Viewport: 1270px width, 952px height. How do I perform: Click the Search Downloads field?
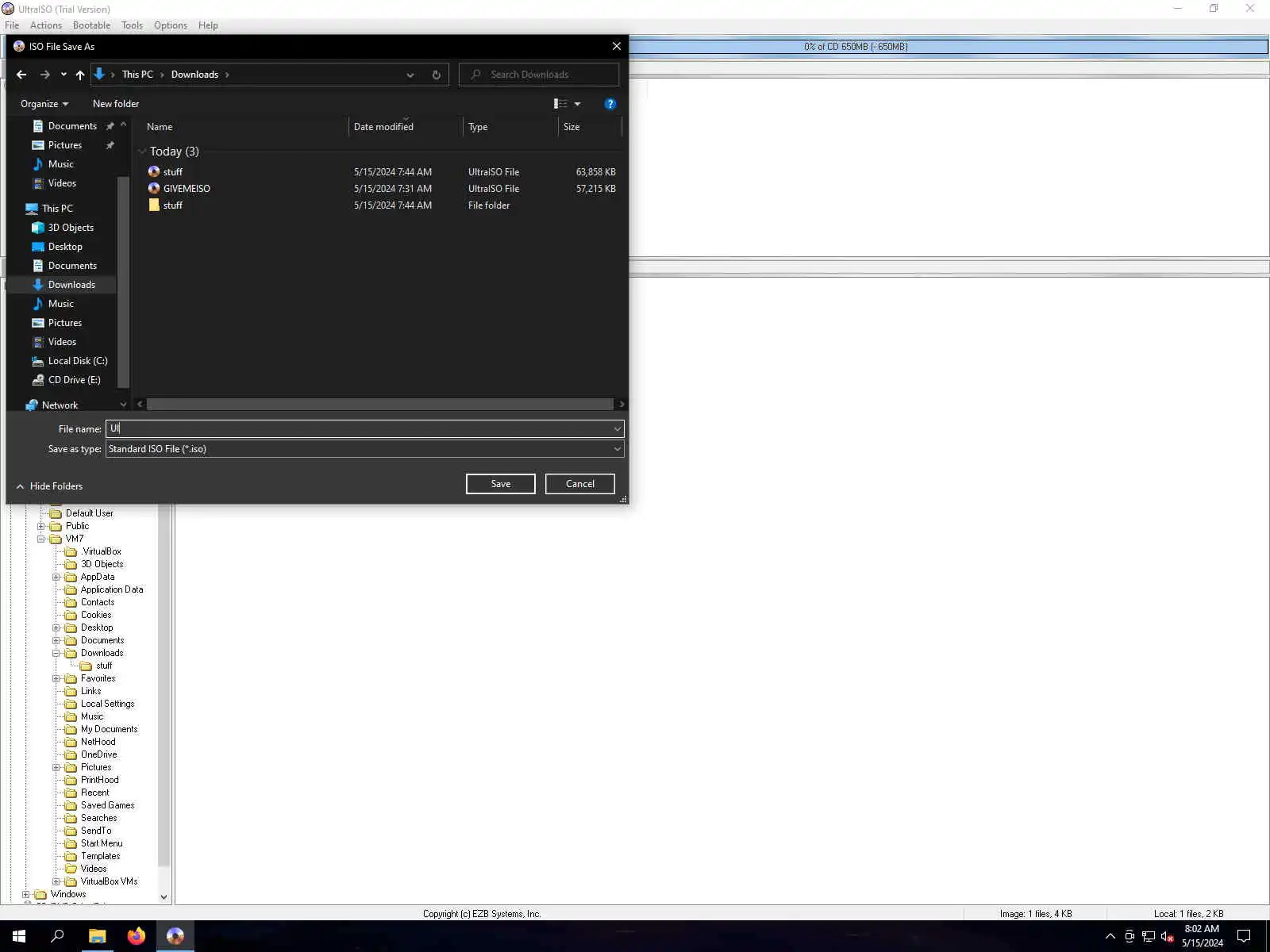[539, 75]
